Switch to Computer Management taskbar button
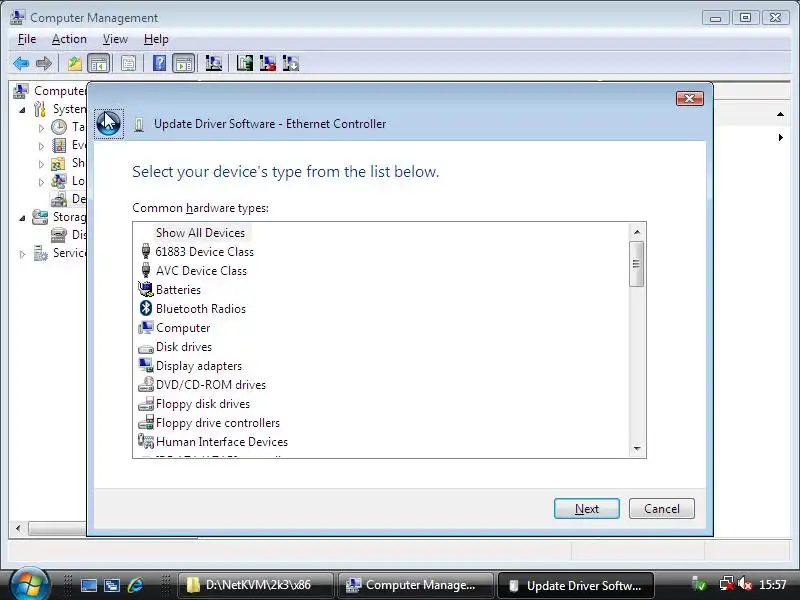The image size is (800, 600). [x=415, y=585]
